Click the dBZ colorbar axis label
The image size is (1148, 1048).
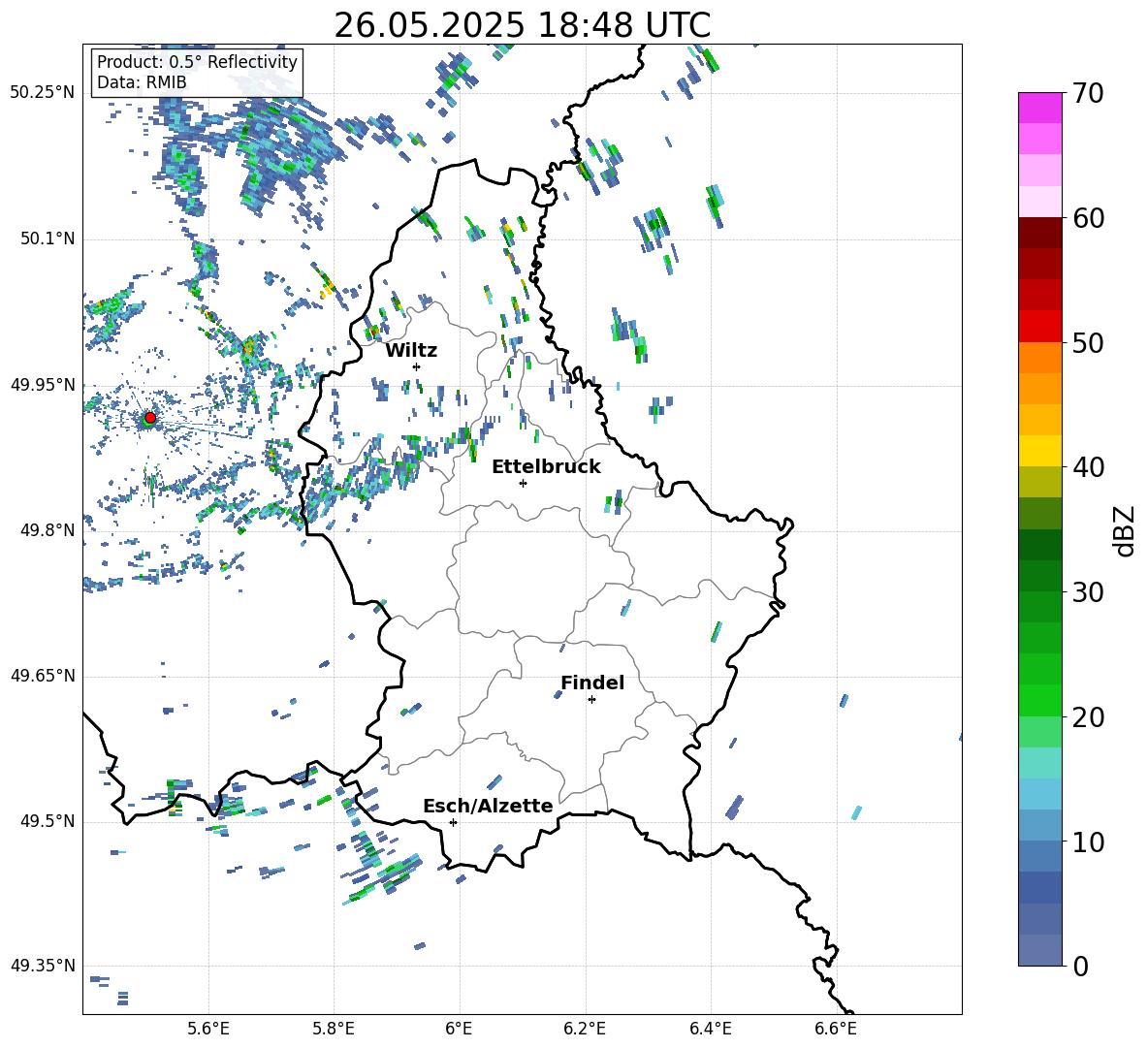click(x=1124, y=530)
